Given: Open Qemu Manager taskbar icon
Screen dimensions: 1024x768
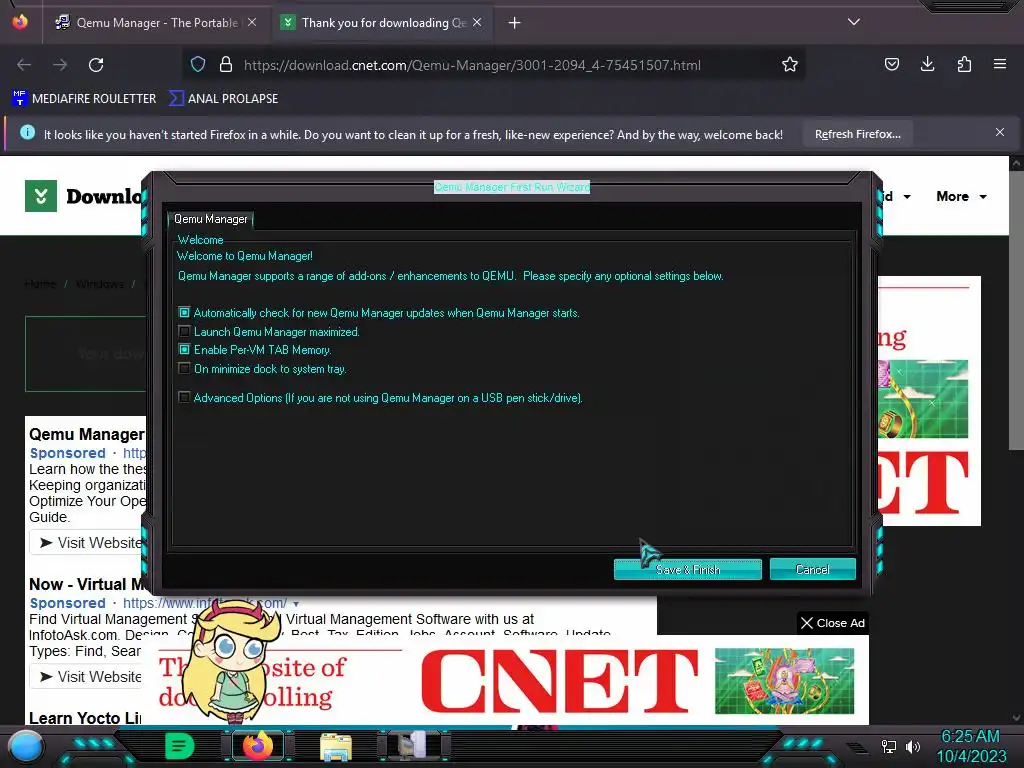Looking at the screenshot, I should coord(414,746).
